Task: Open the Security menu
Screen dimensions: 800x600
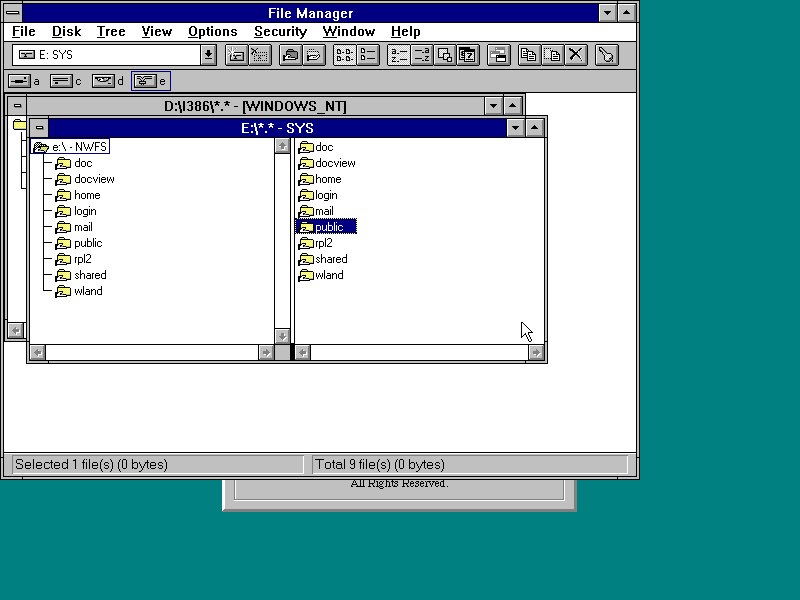Action: click(x=280, y=31)
